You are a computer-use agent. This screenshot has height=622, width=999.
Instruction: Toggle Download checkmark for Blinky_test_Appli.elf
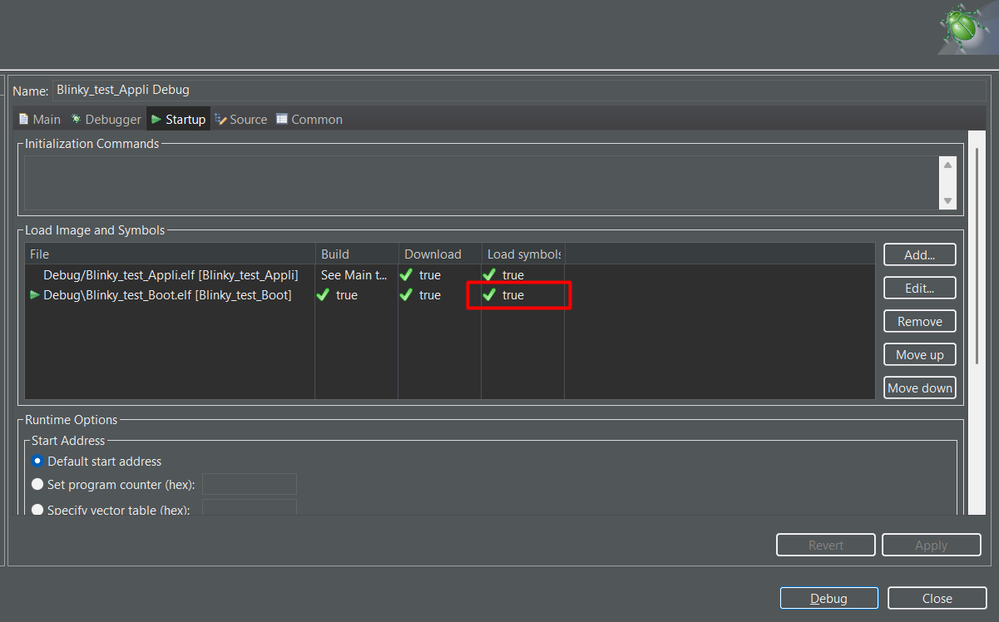click(406, 275)
